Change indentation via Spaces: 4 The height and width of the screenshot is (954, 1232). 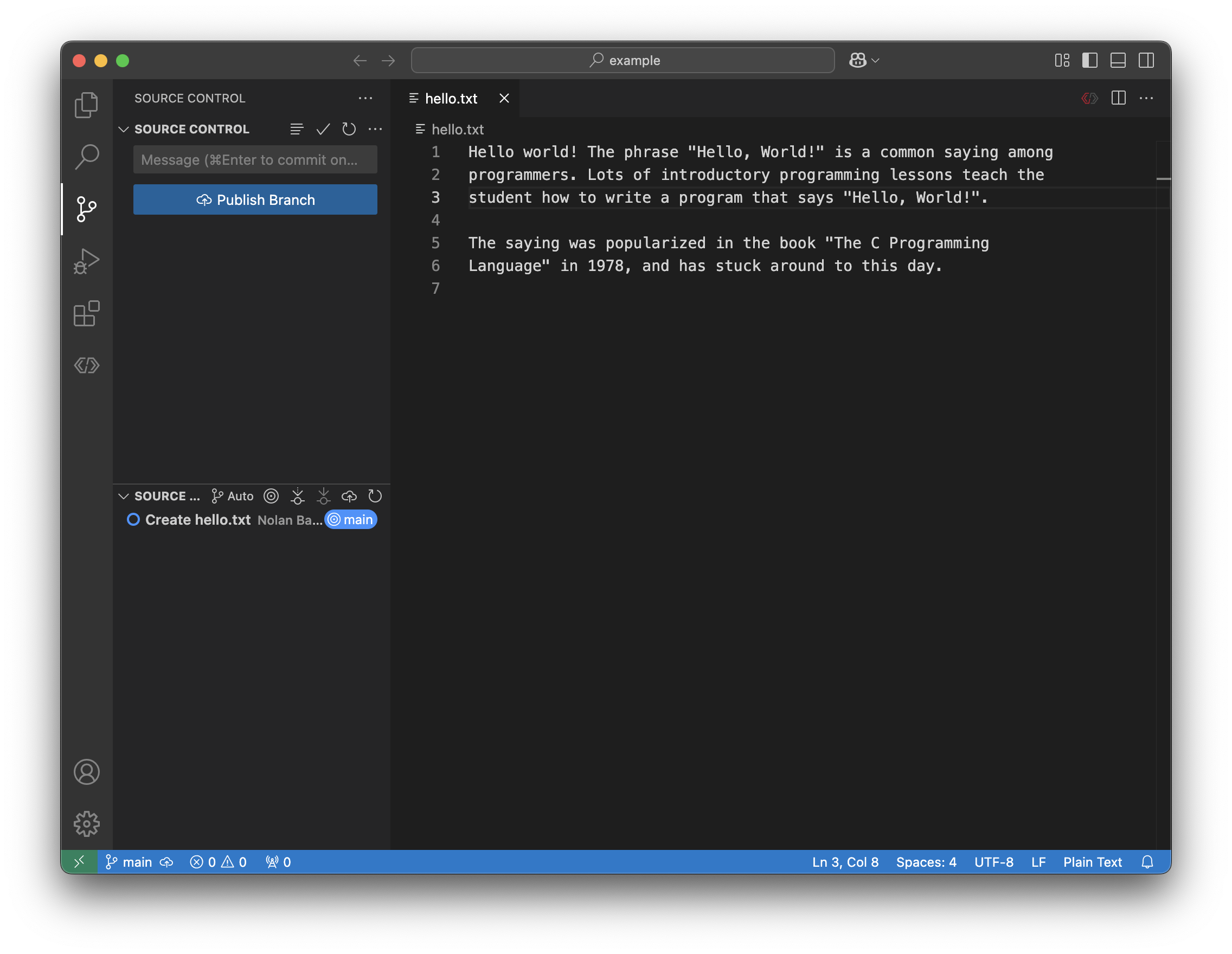pyautogui.click(x=926, y=862)
